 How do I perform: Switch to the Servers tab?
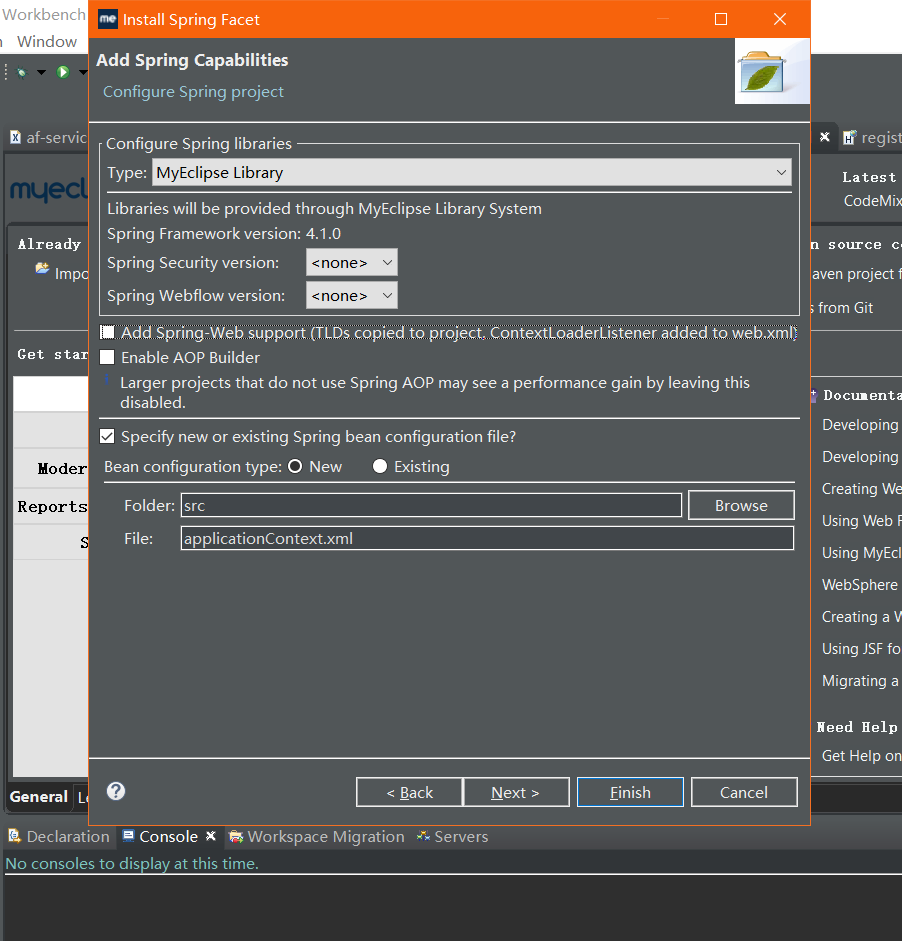453,837
